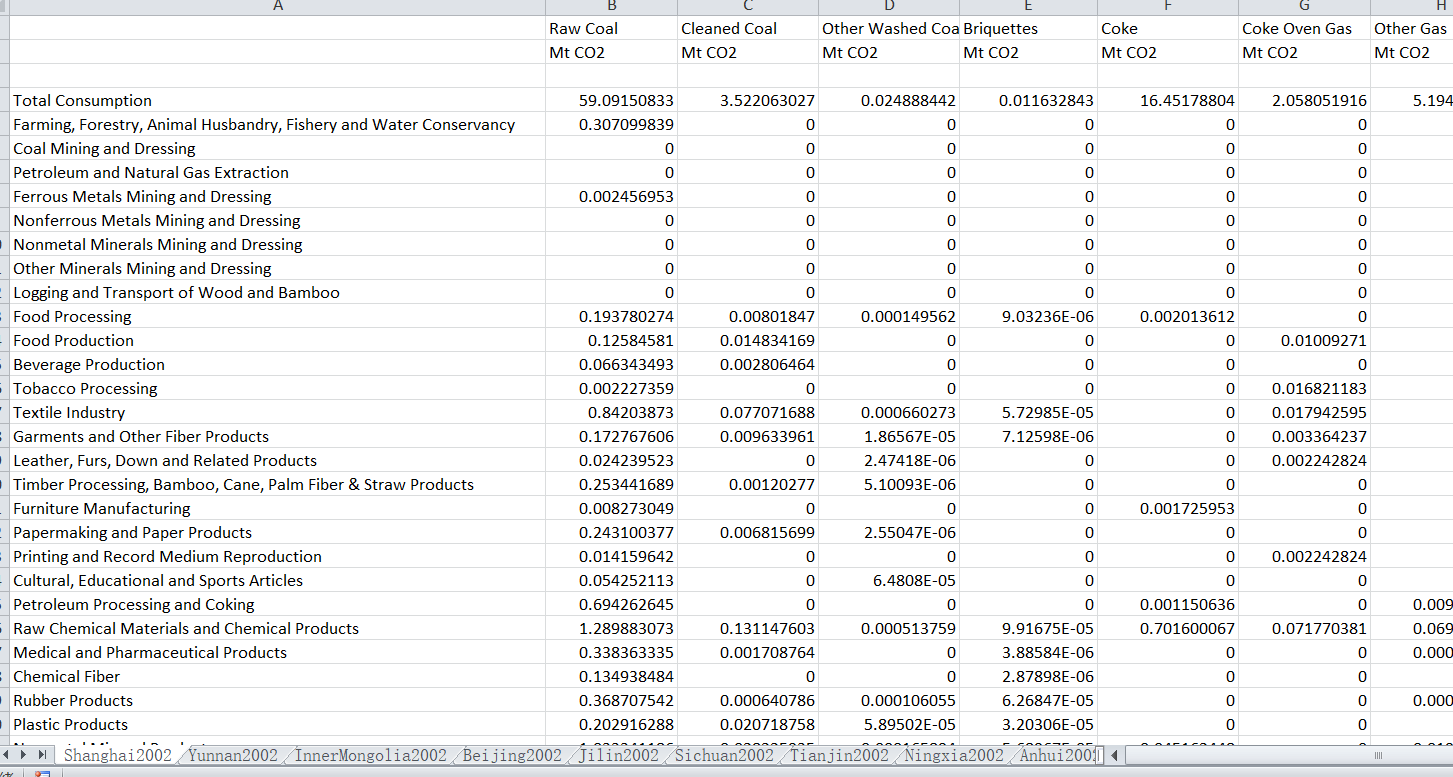Select column B header

click(612, 7)
